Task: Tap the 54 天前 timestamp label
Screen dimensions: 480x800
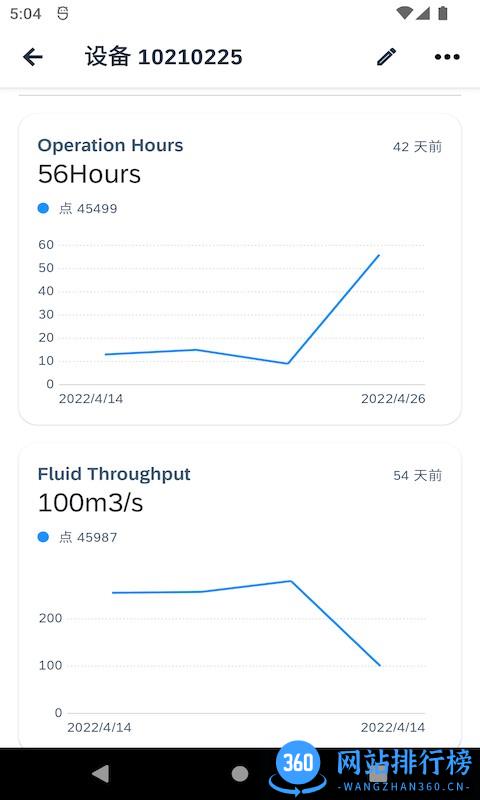Action: (417, 476)
